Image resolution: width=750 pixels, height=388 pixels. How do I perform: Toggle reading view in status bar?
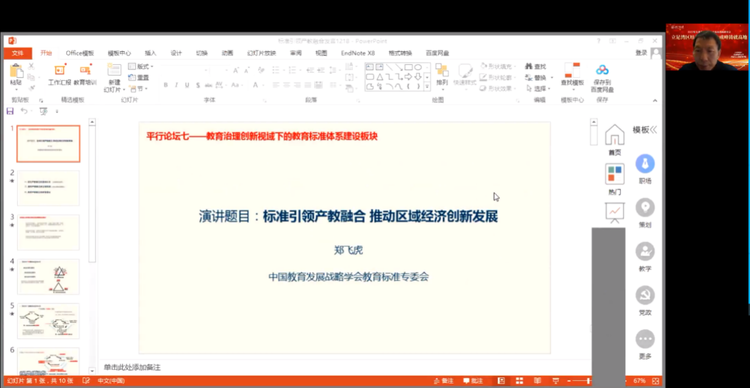[537, 381]
